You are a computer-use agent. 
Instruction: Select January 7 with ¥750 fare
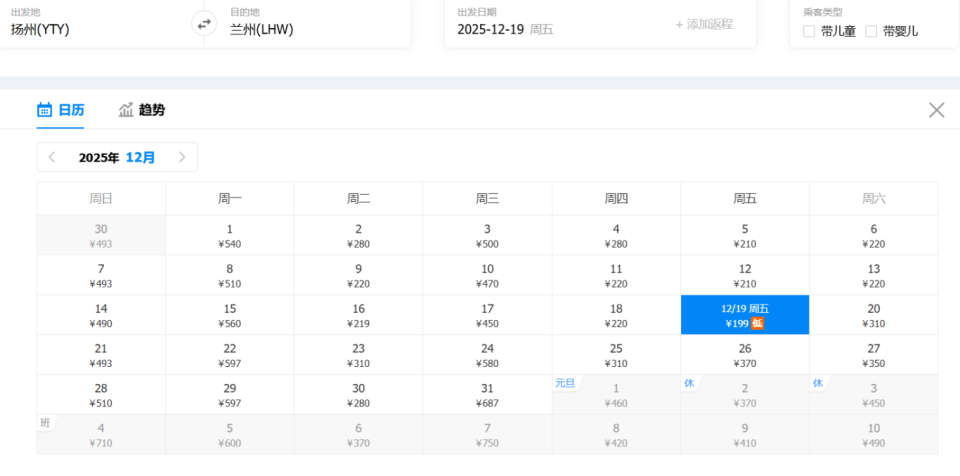pyautogui.click(x=487, y=434)
